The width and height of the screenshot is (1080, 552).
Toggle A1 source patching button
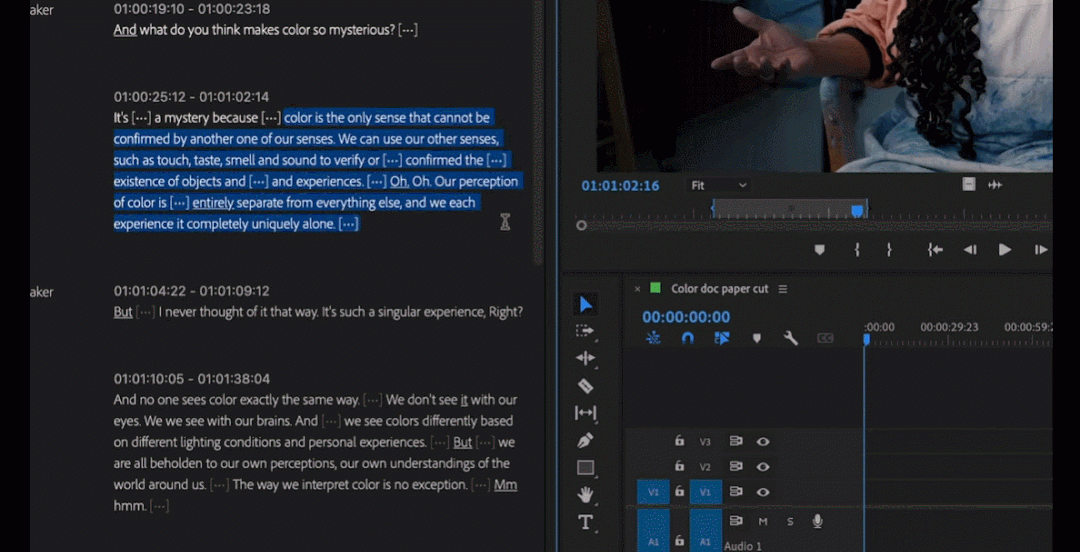click(653, 531)
